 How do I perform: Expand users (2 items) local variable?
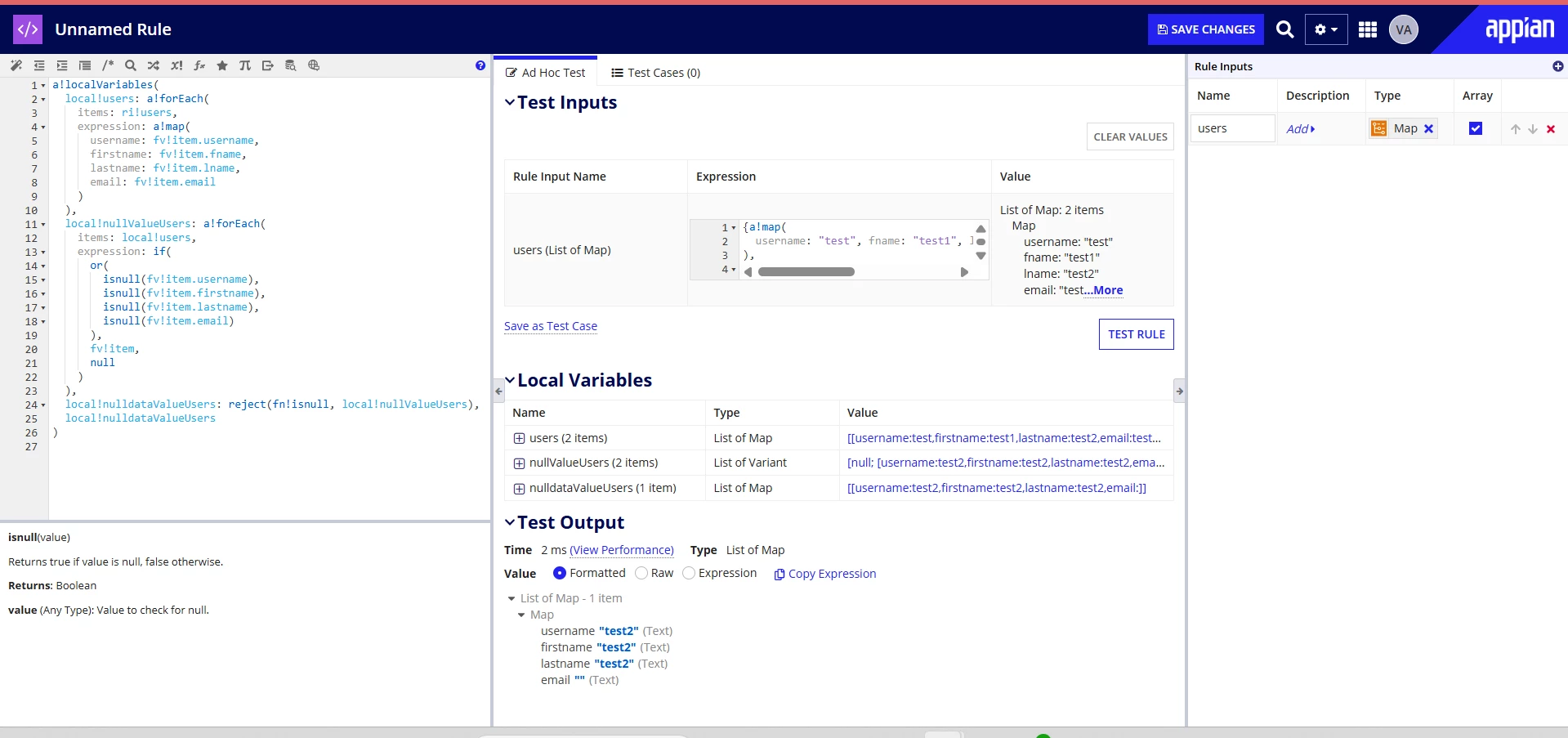(x=519, y=438)
